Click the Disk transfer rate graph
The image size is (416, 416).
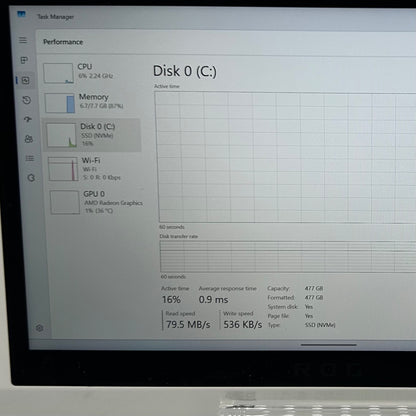pos(288,257)
